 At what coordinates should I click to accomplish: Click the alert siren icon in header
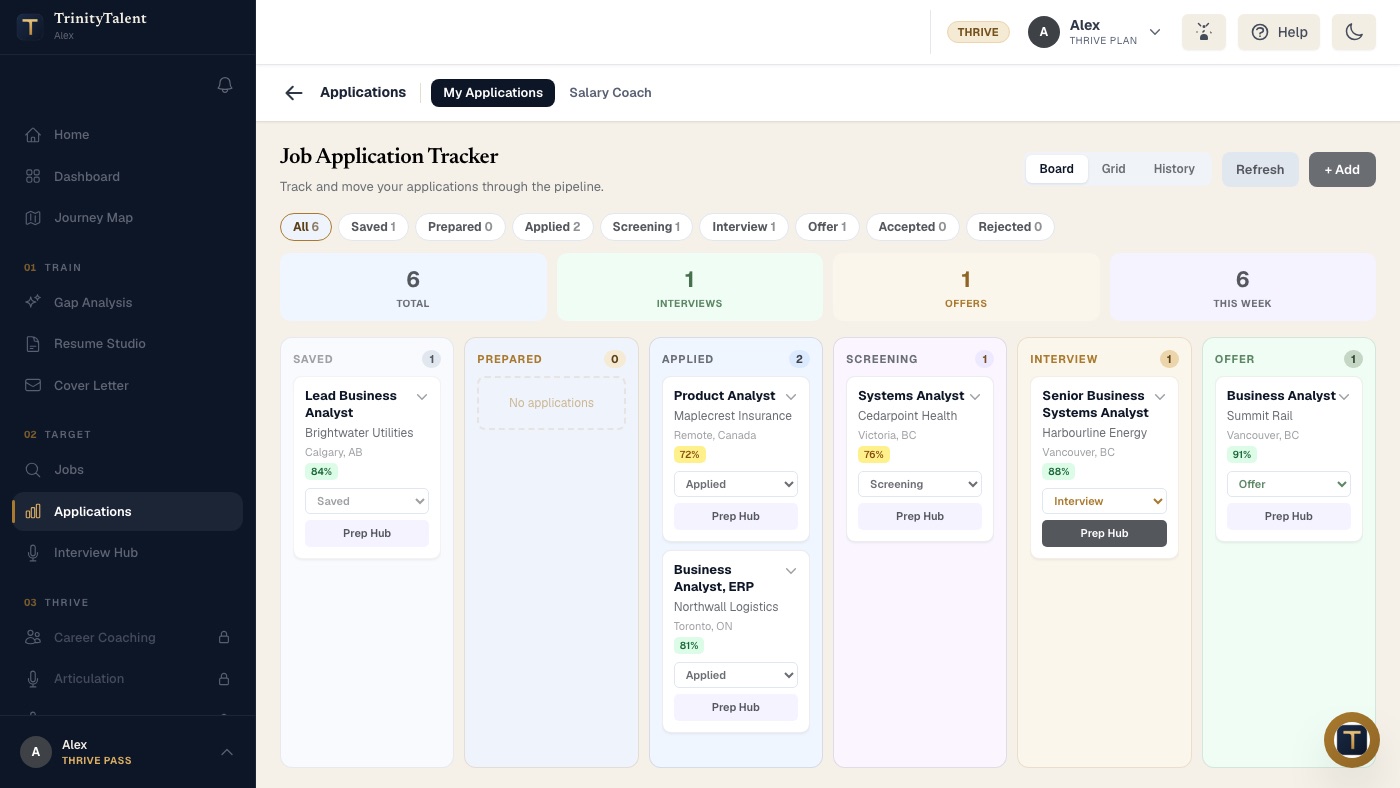pos(1204,32)
